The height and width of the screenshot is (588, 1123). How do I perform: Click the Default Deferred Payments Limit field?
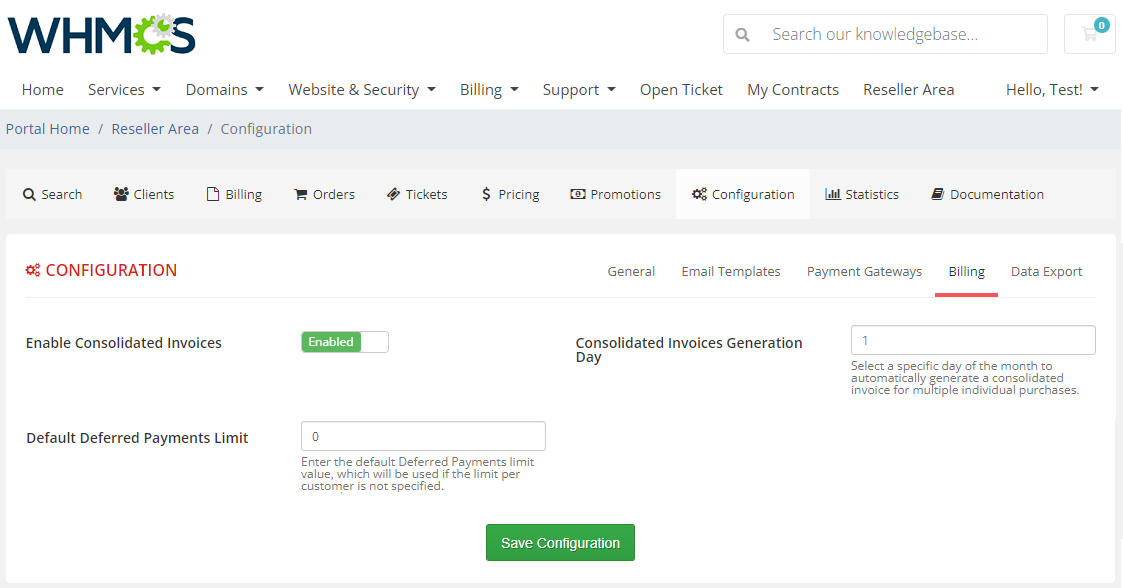point(423,436)
